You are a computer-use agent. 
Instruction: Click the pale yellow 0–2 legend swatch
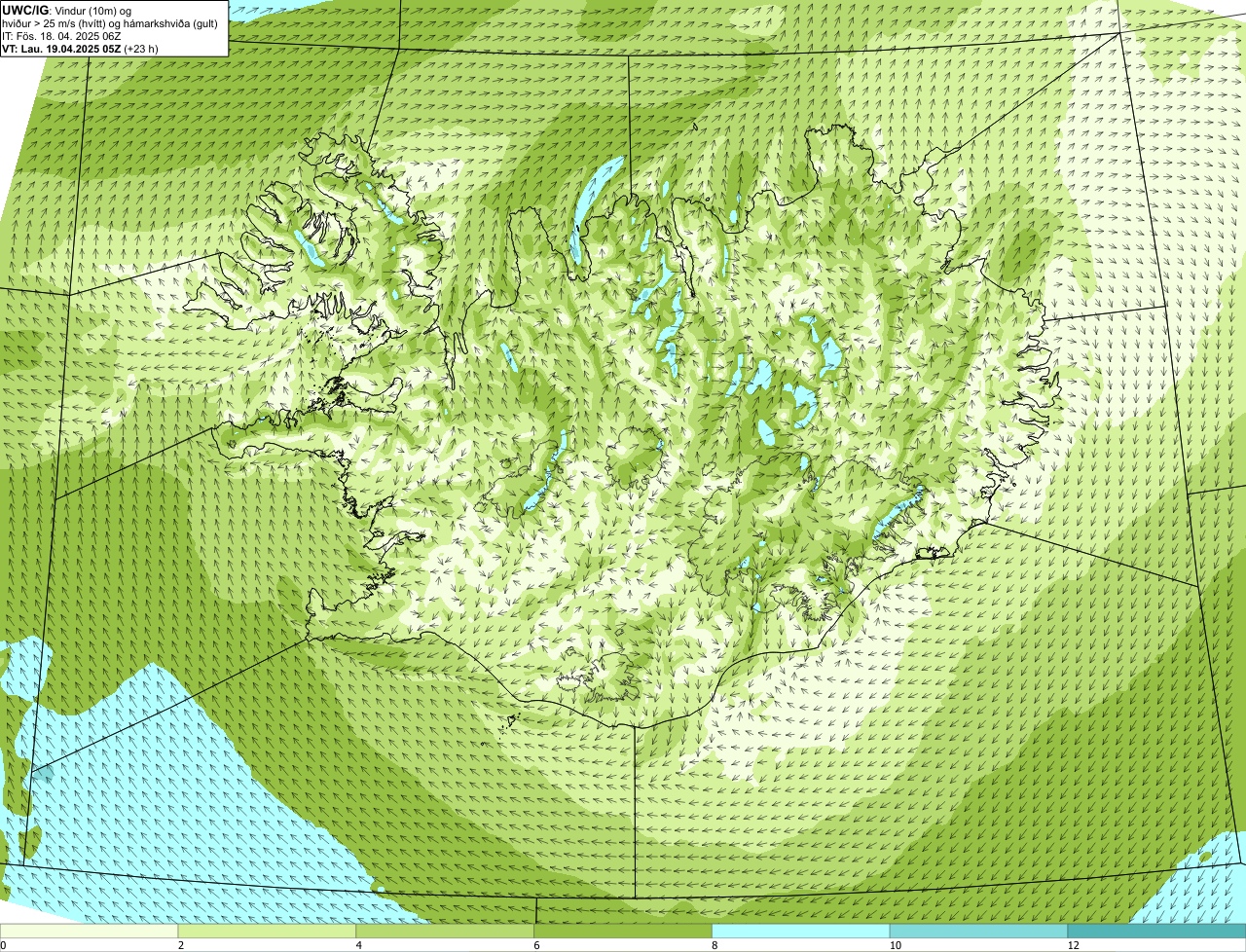[90, 931]
